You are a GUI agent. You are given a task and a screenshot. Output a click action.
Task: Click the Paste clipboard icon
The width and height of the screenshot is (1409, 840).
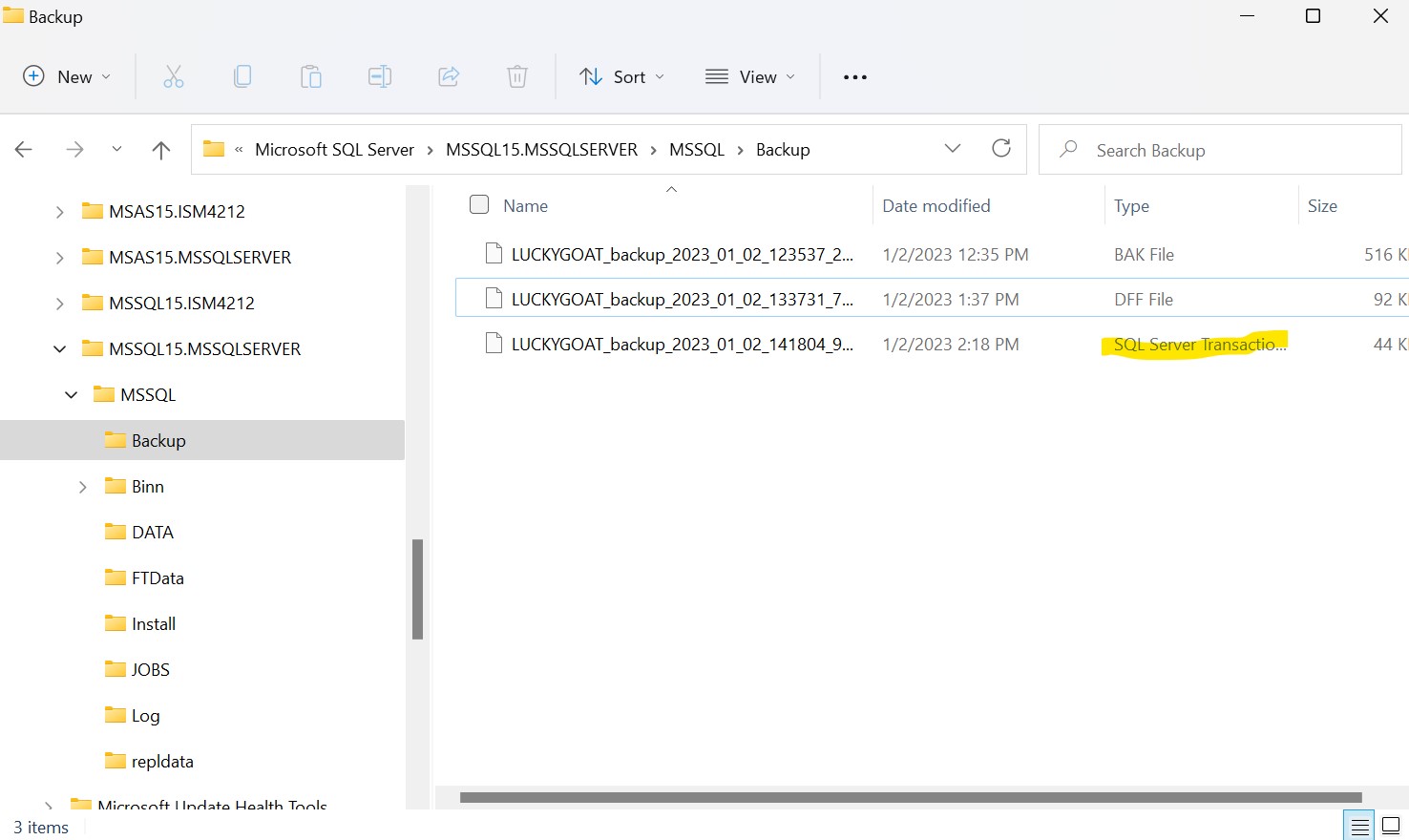tap(311, 77)
